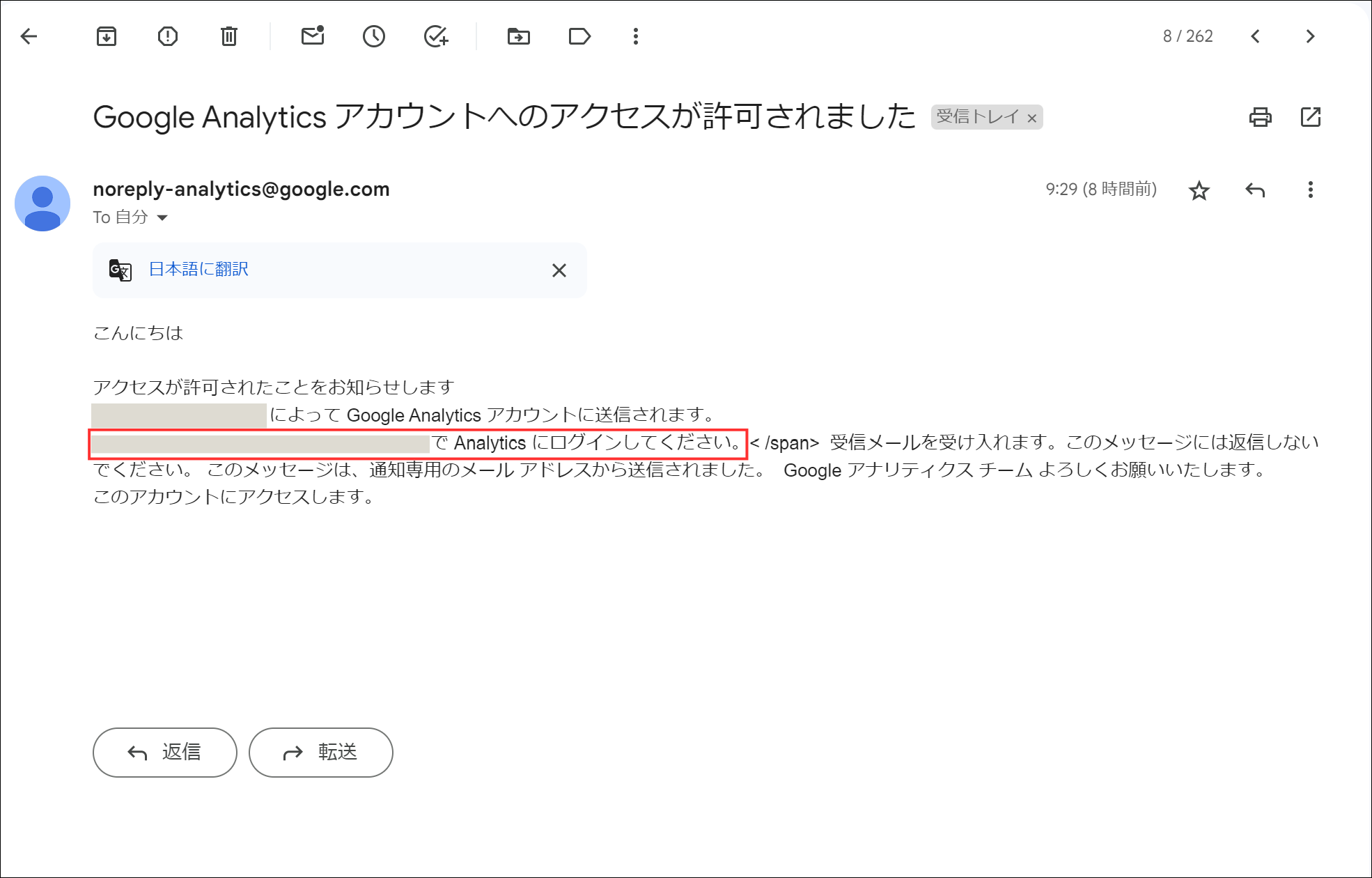Archive this email
Screen dimensions: 1372x878
[x=107, y=36]
